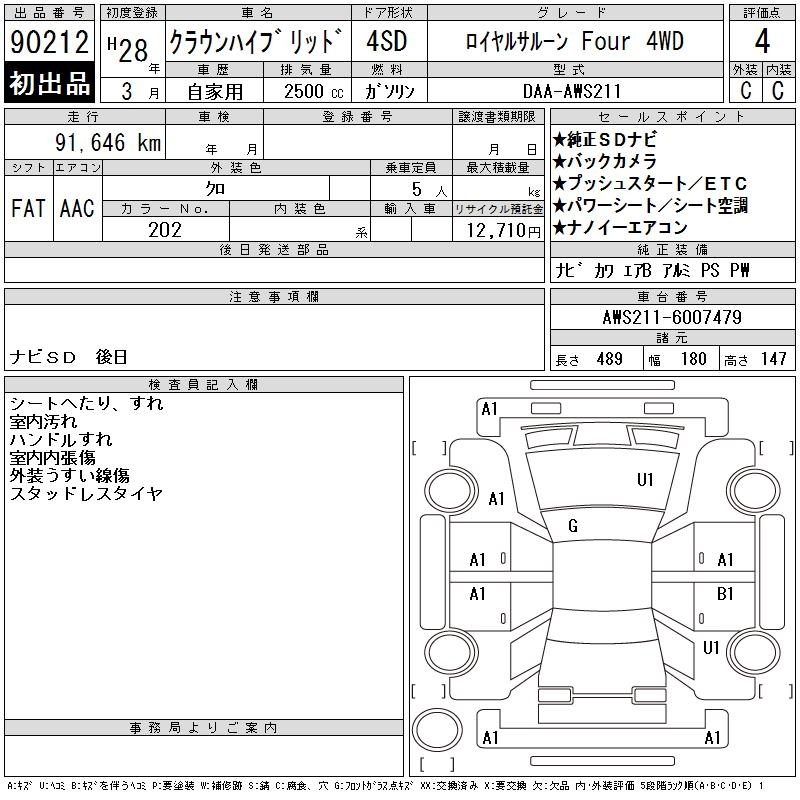Click the U1 dent mark on the hood

pos(645,480)
